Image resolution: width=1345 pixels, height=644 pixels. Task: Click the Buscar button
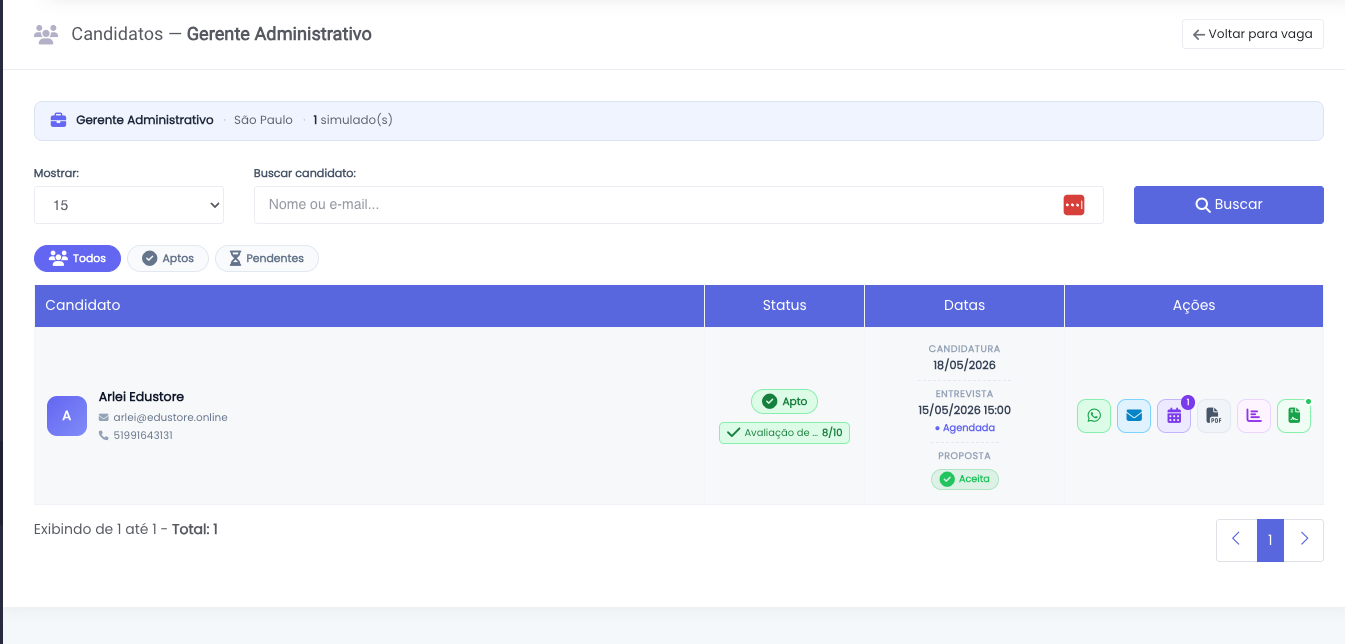(1229, 205)
